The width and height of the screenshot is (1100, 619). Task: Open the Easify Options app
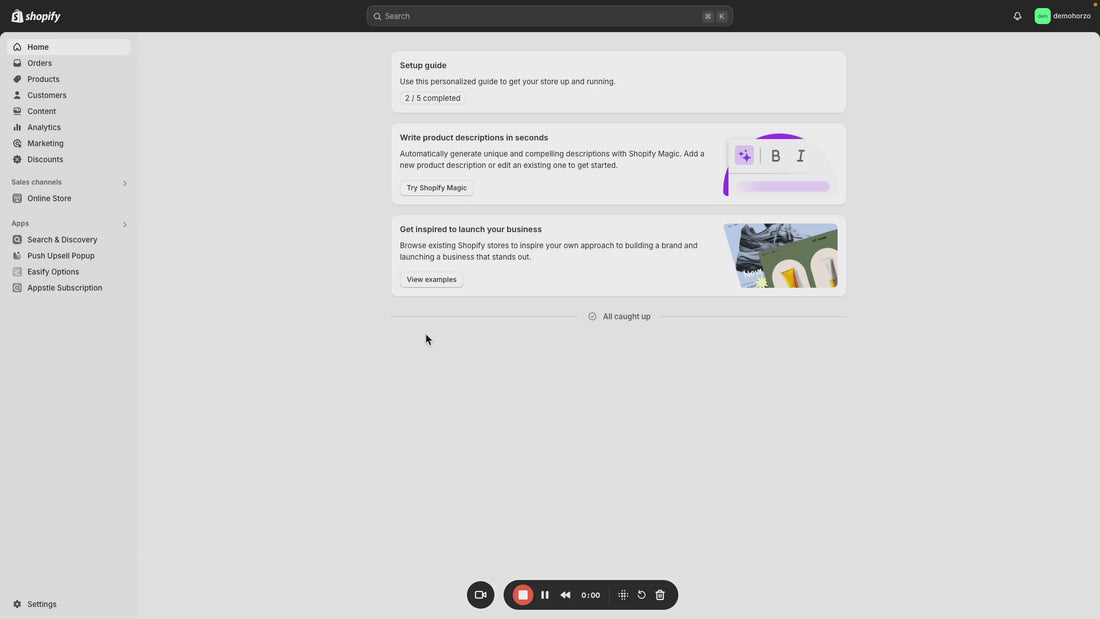[53, 272]
